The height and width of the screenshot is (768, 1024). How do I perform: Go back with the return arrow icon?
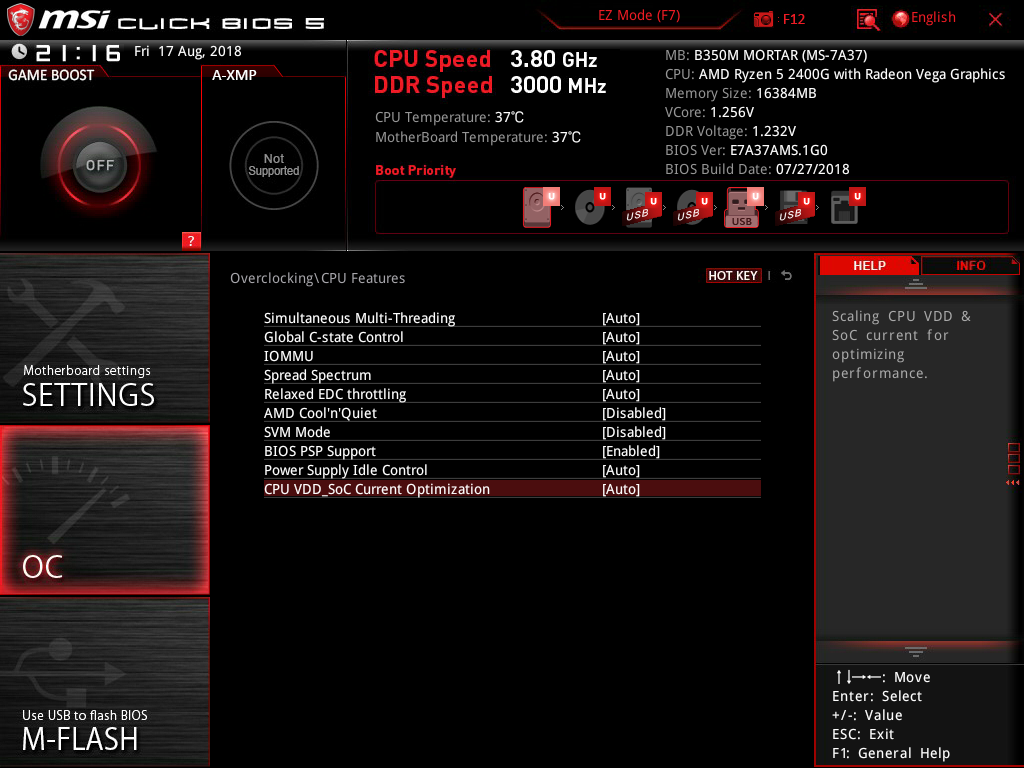click(x=787, y=276)
